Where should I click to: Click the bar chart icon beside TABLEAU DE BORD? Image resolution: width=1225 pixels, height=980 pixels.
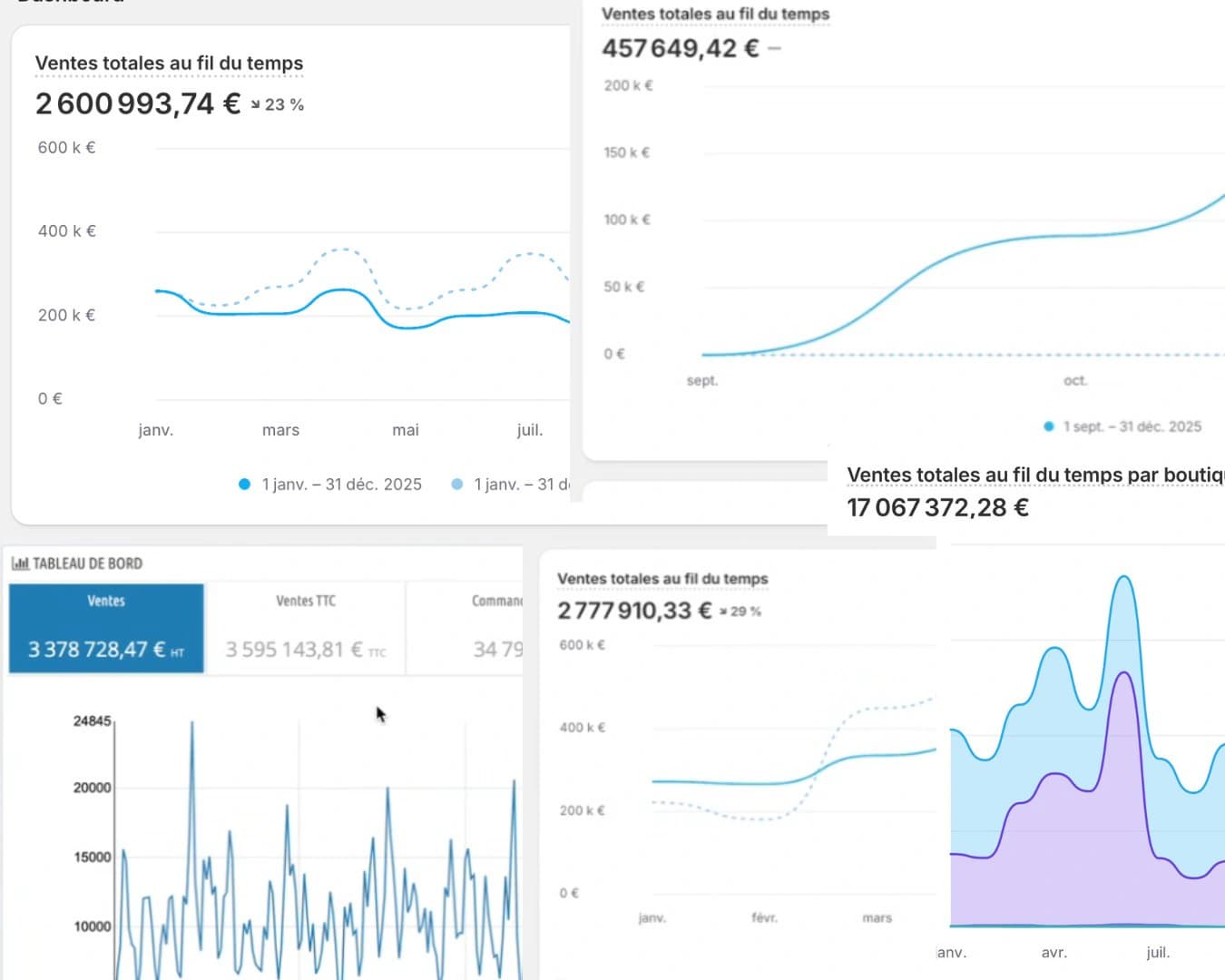click(20, 563)
